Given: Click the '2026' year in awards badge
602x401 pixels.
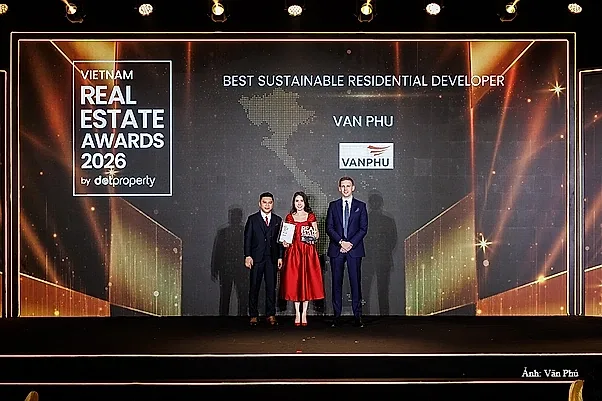Looking at the screenshot, I should point(103,161).
